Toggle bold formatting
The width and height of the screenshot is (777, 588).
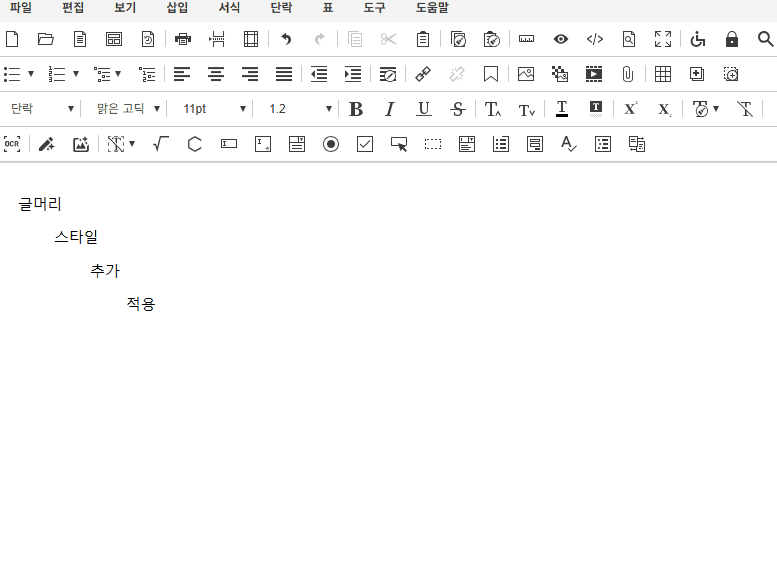(356, 109)
